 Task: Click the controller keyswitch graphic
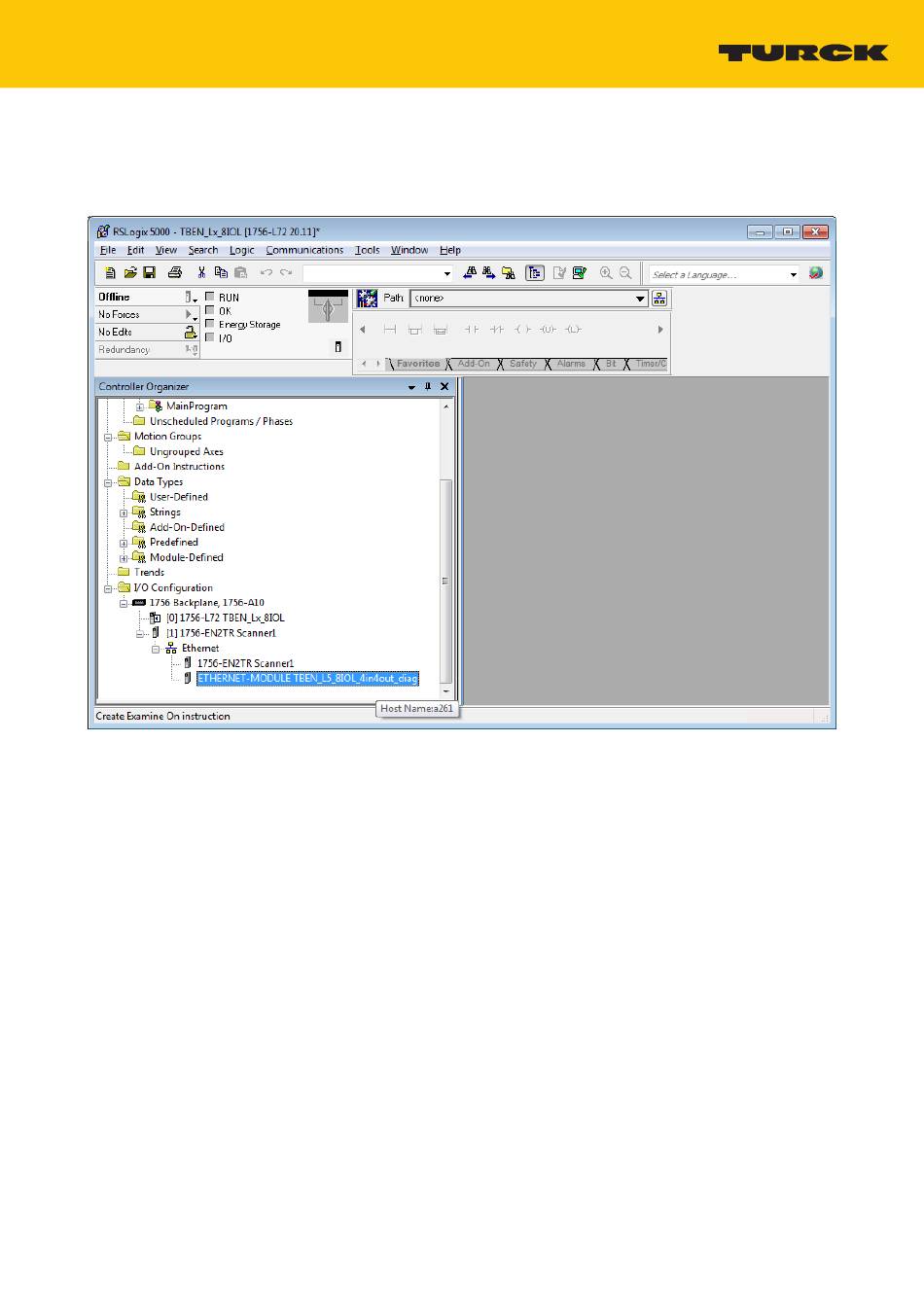[328, 307]
